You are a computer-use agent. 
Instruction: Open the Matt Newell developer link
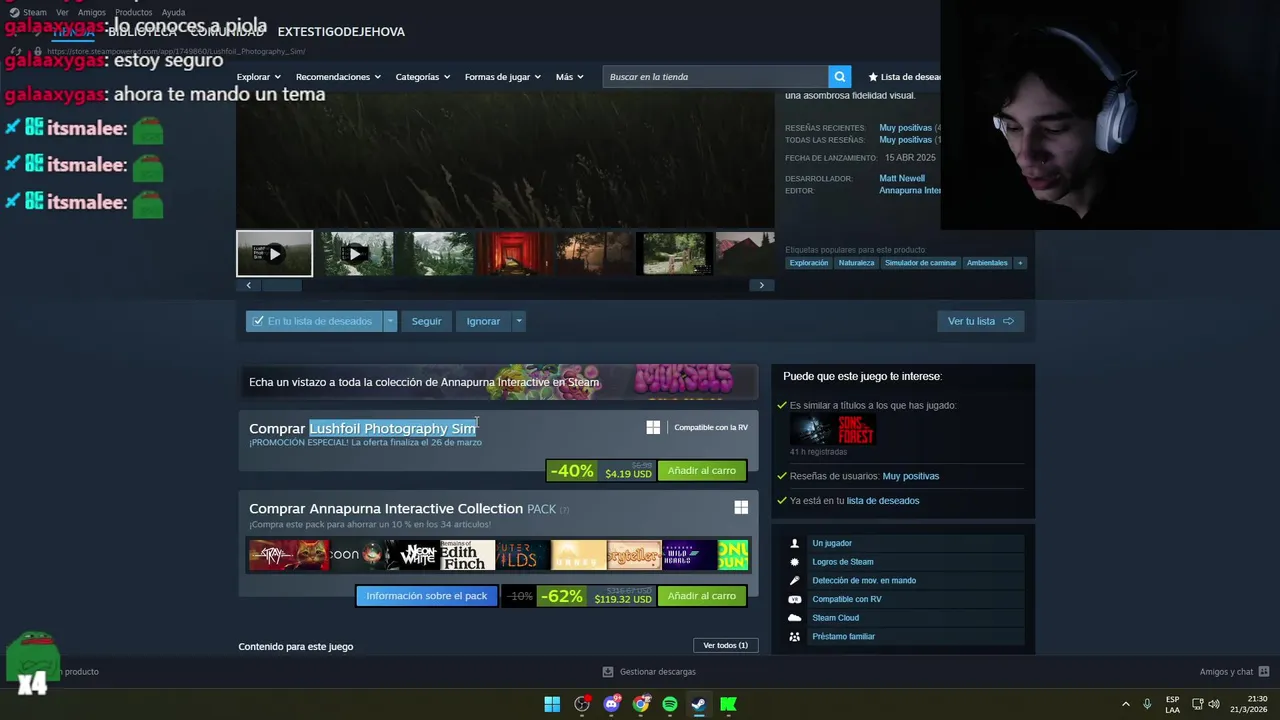pos(902,178)
